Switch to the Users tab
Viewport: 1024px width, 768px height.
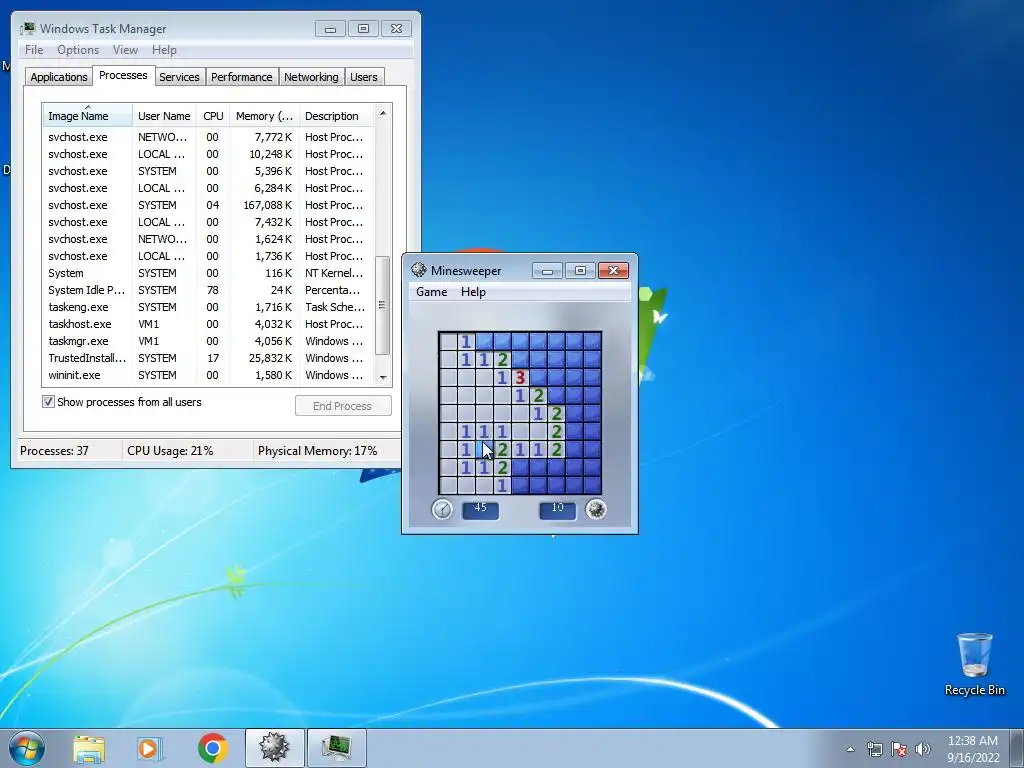click(363, 77)
